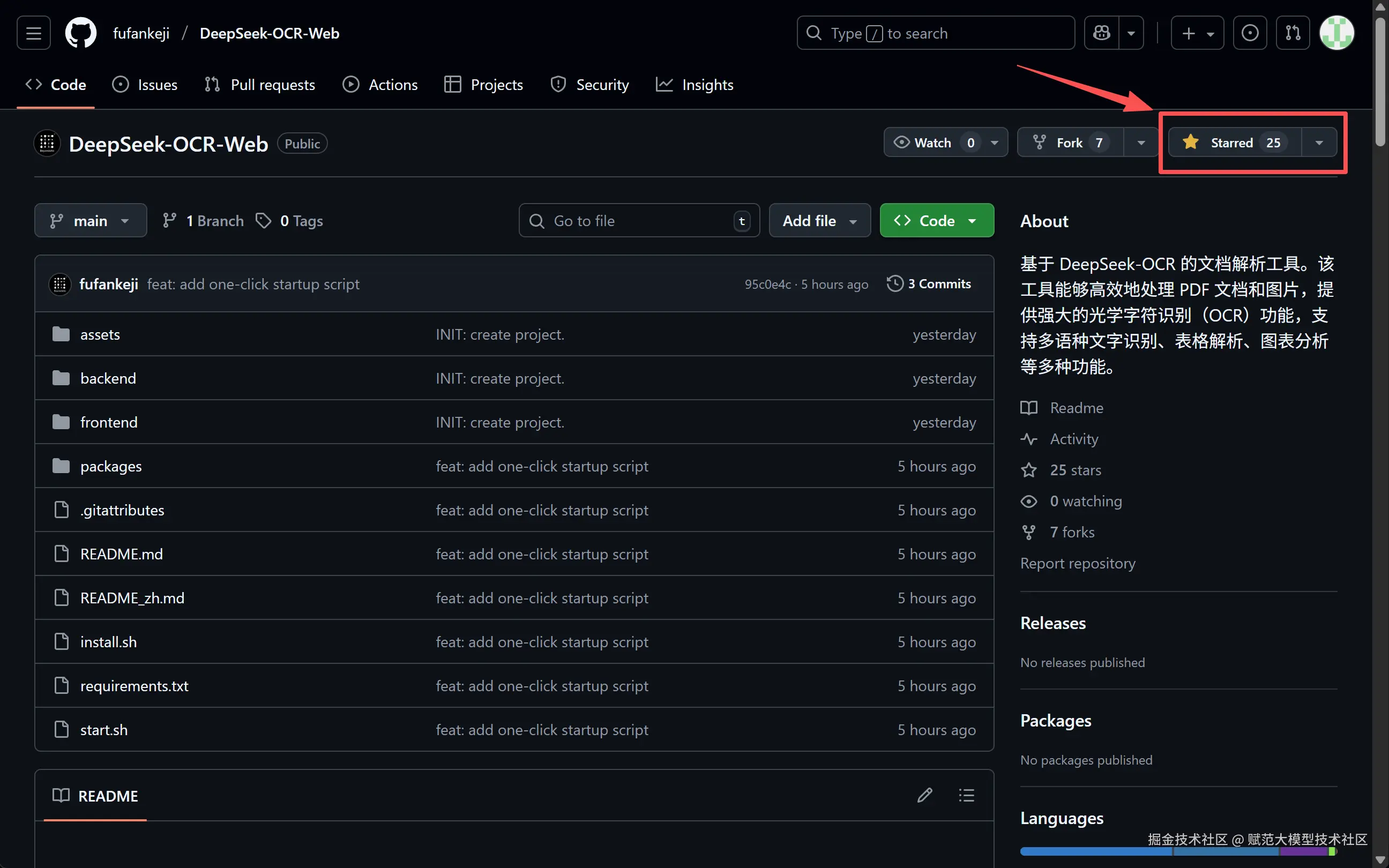The height and width of the screenshot is (868, 1389).
Task: Click the pencil icon to edit README
Action: 924,795
